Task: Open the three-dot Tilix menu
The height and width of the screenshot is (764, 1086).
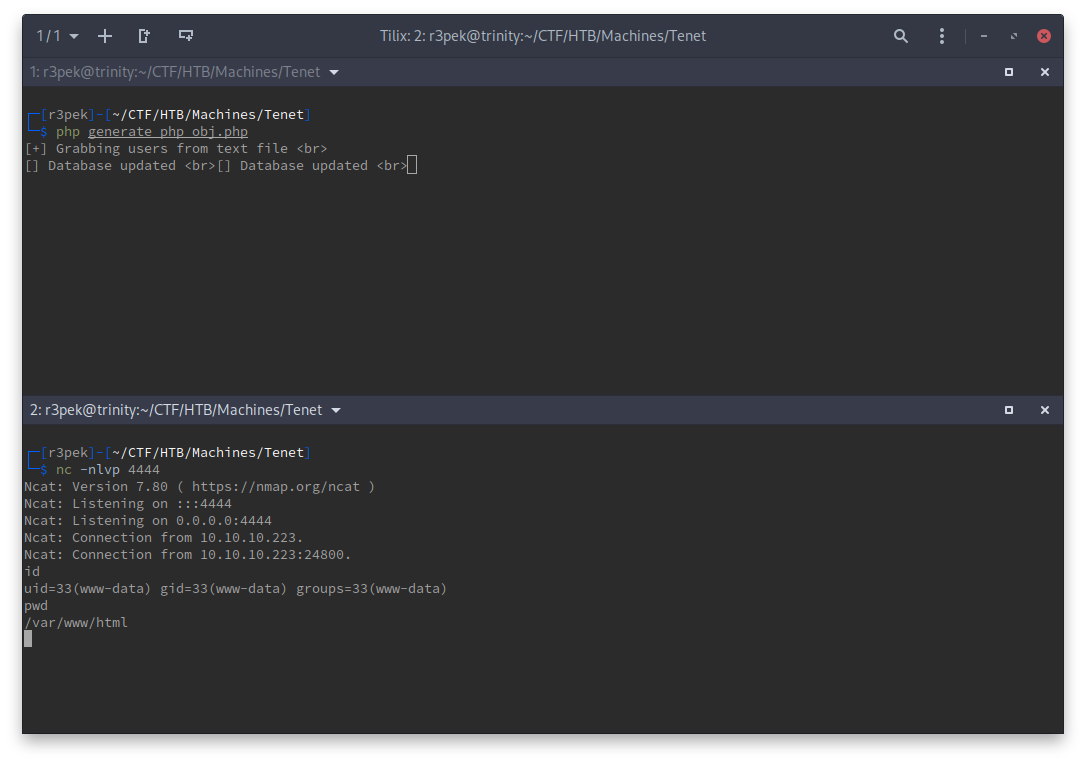Action: pos(942,36)
